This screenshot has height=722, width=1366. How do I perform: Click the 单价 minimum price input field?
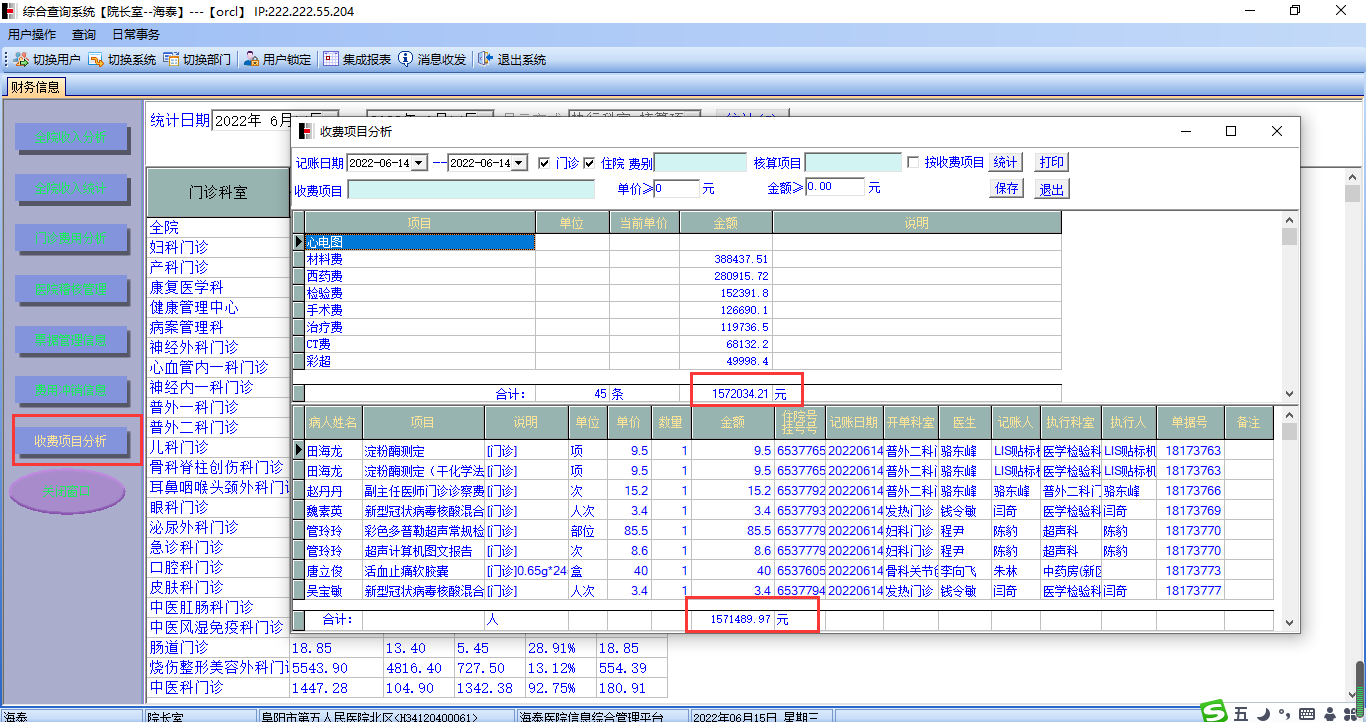(x=677, y=188)
